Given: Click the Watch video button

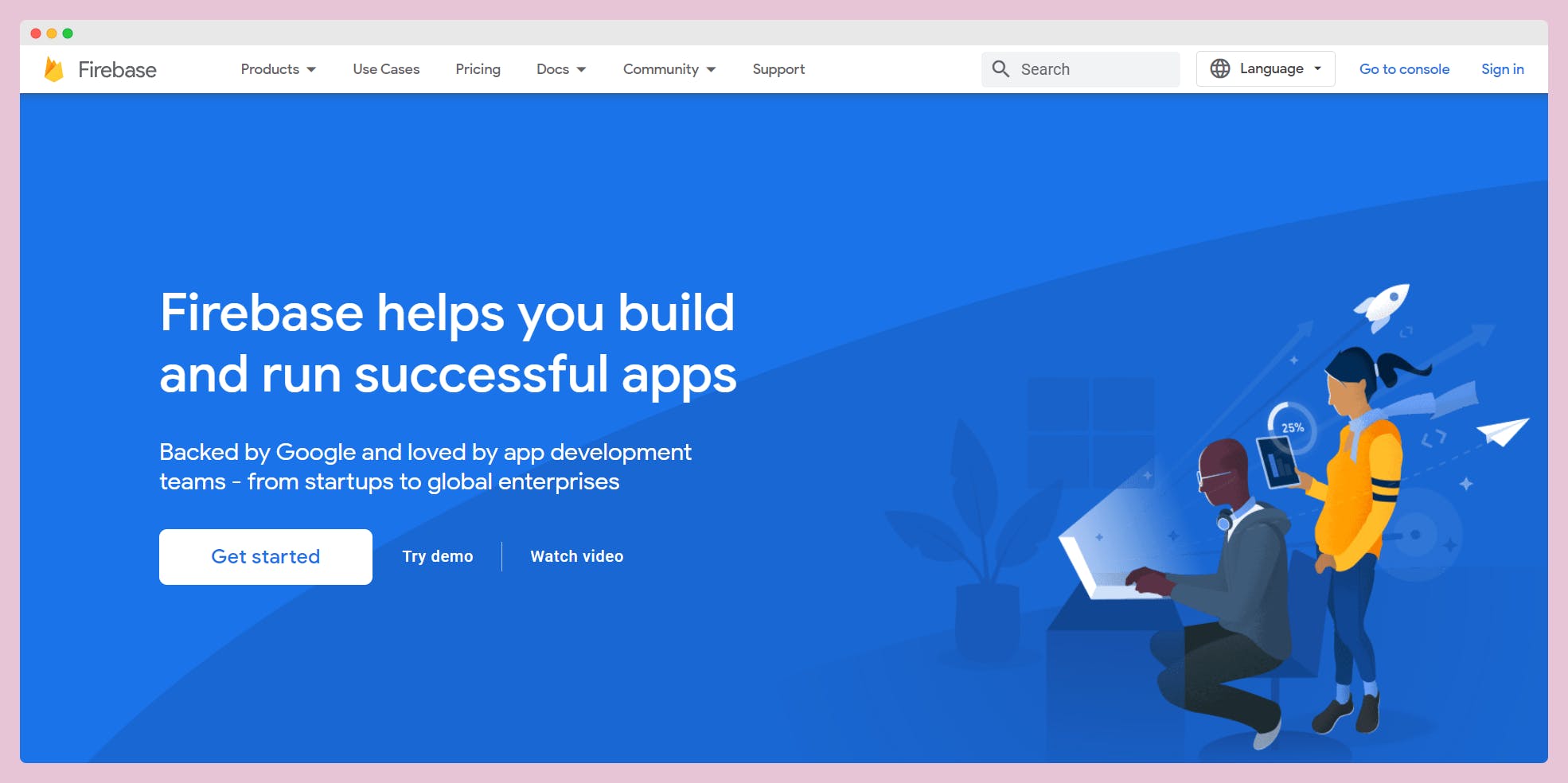Looking at the screenshot, I should tap(577, 556).
